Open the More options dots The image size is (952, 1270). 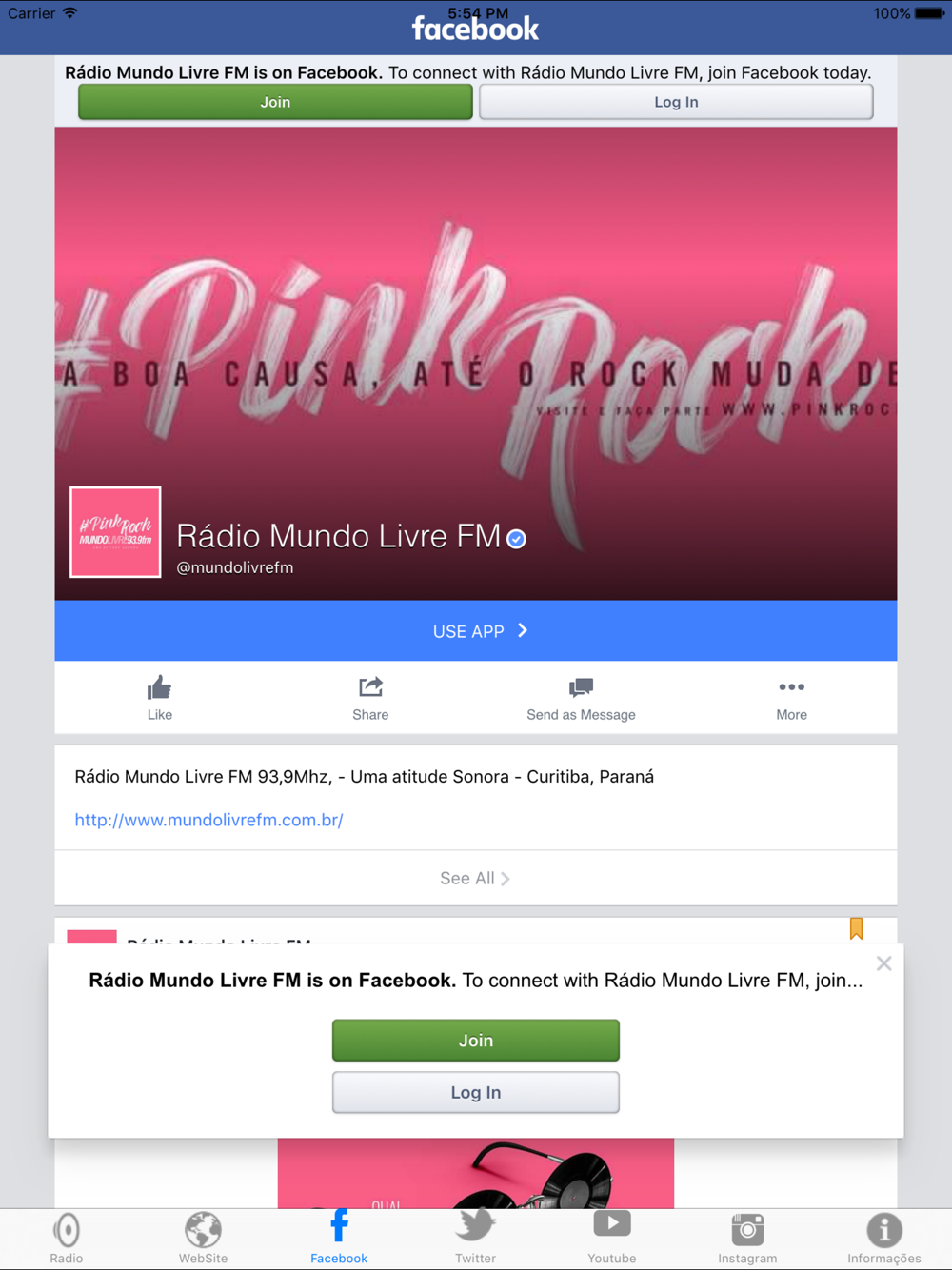(x=791, y=687)
